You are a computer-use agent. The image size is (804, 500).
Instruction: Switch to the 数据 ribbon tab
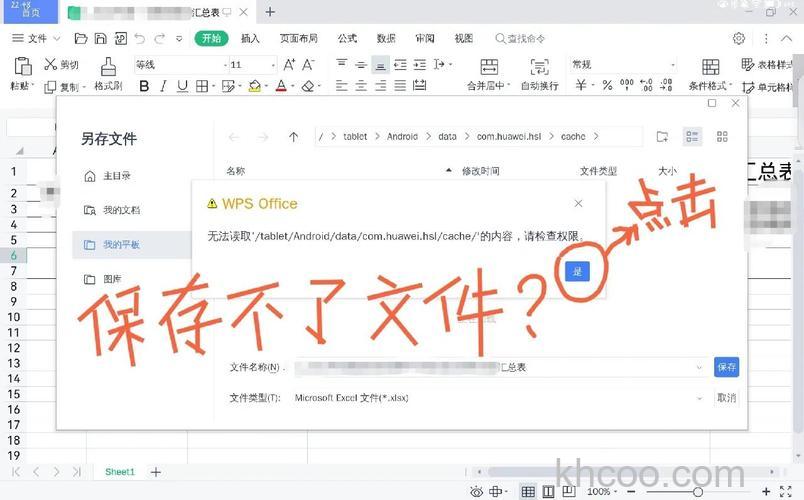[386, 38]
